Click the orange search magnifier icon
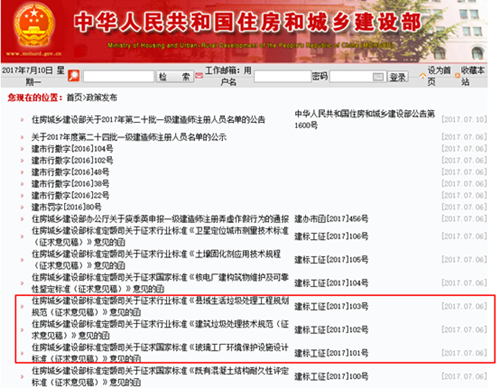The width and height of the screenshot is (500, 388). pos(74,76)
